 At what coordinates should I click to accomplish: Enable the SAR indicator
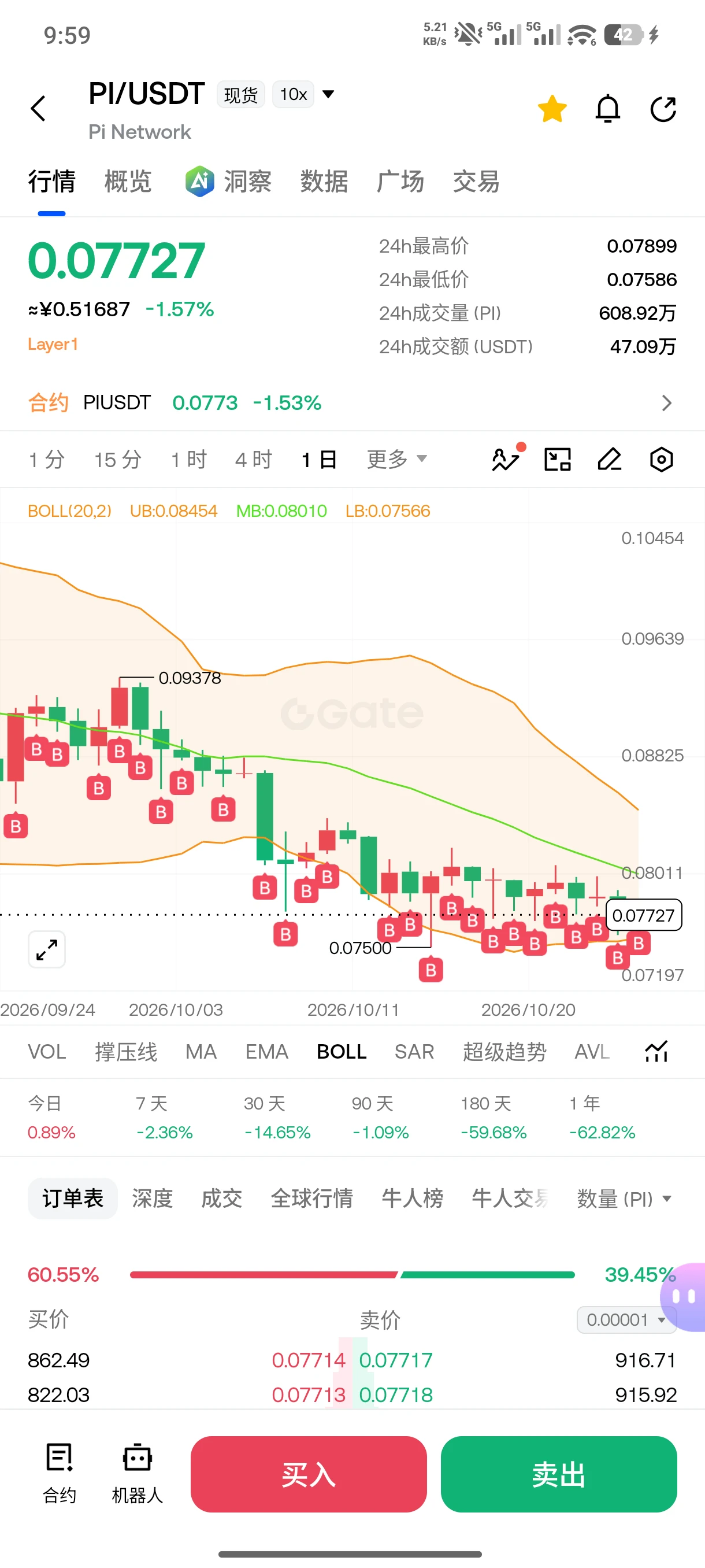[414, 1051]
